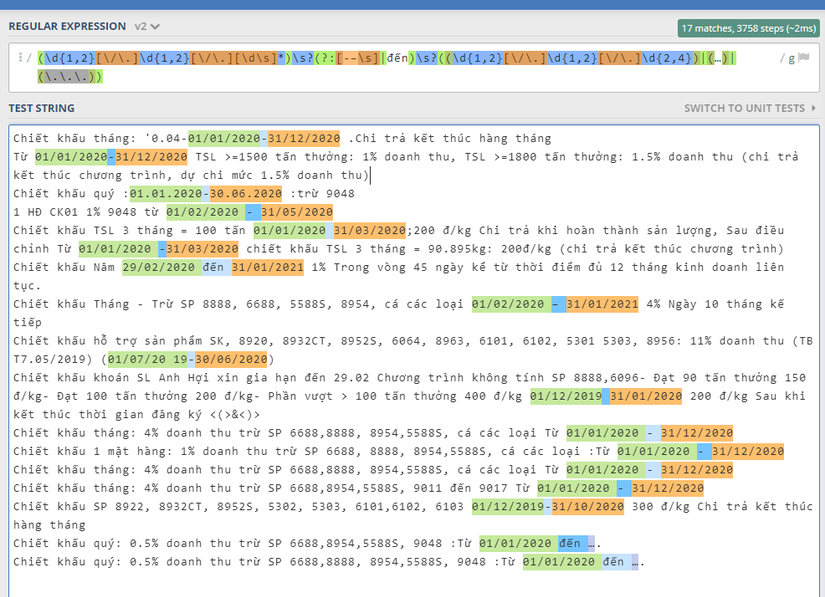This screenshot has height=597, width=825.
Task: Click match 01.01.2020 in the 'Chiết khấu quý' line
Action: (x=166, y=194)
